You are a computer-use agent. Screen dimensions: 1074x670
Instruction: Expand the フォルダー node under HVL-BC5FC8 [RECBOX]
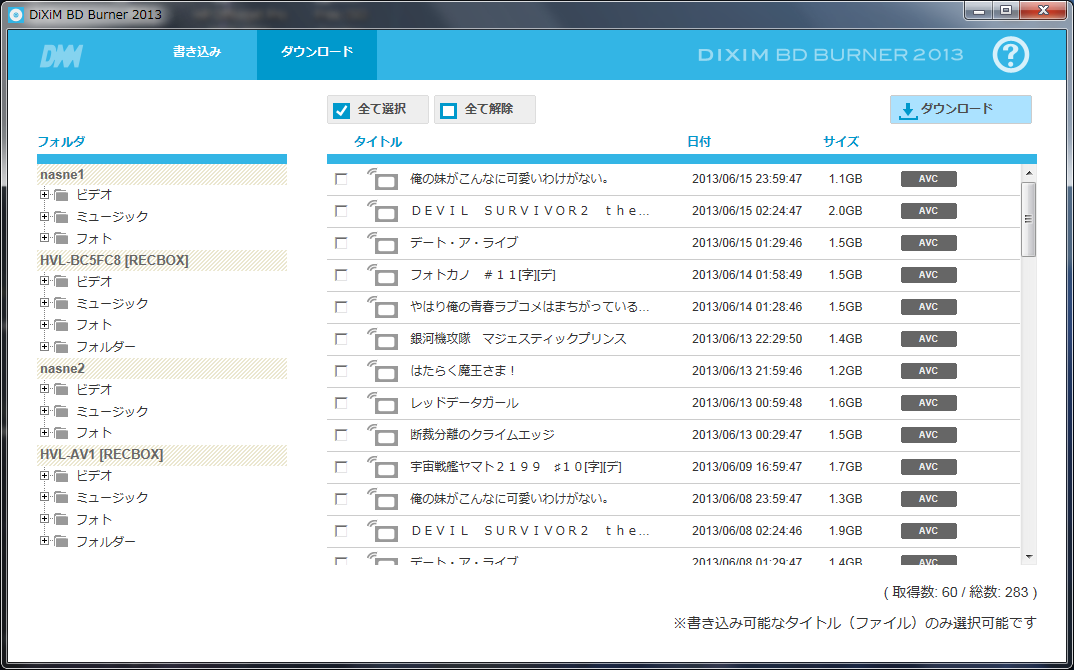tap(45, 346)
